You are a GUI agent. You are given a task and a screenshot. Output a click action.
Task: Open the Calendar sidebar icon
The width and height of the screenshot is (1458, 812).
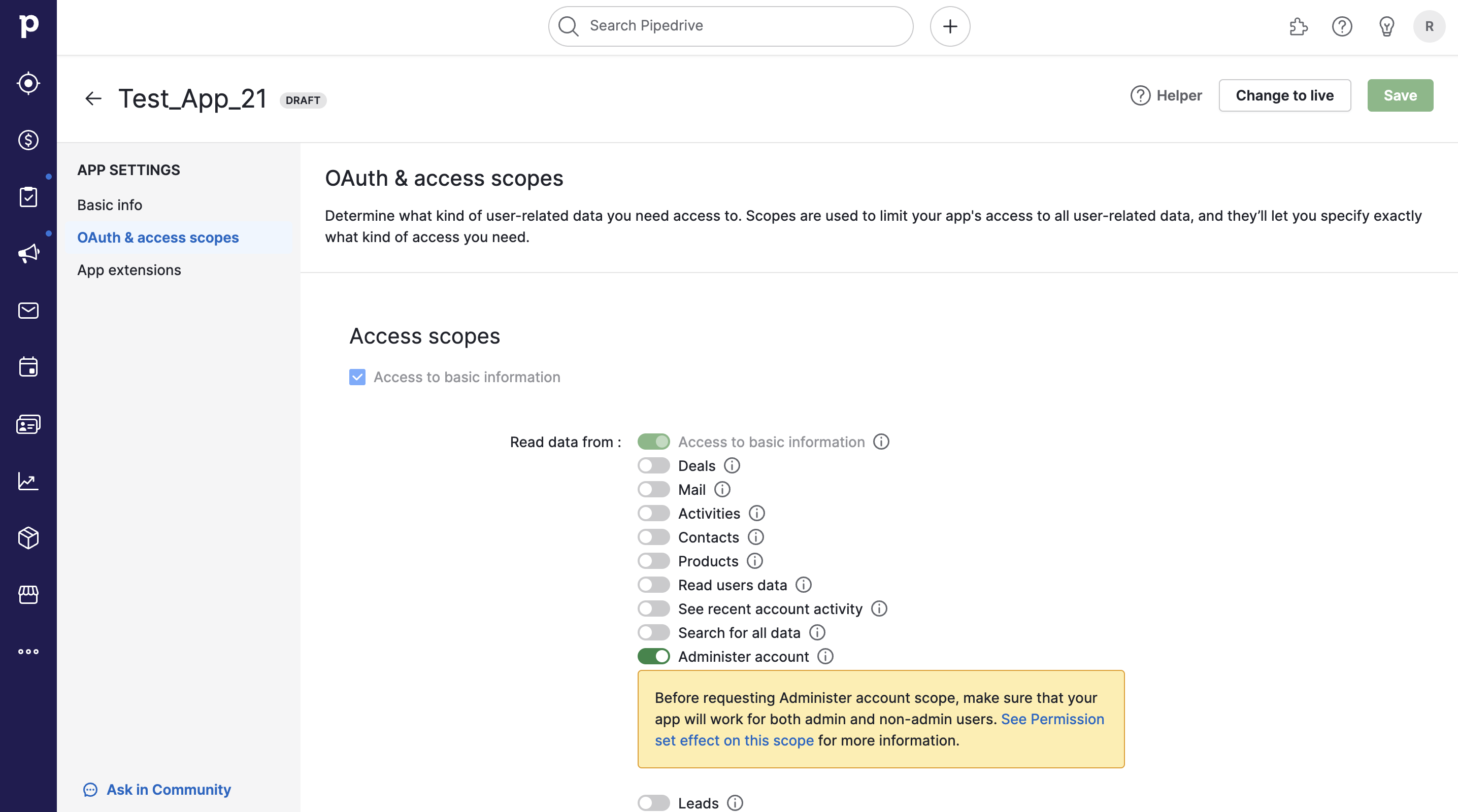[27, 367]
